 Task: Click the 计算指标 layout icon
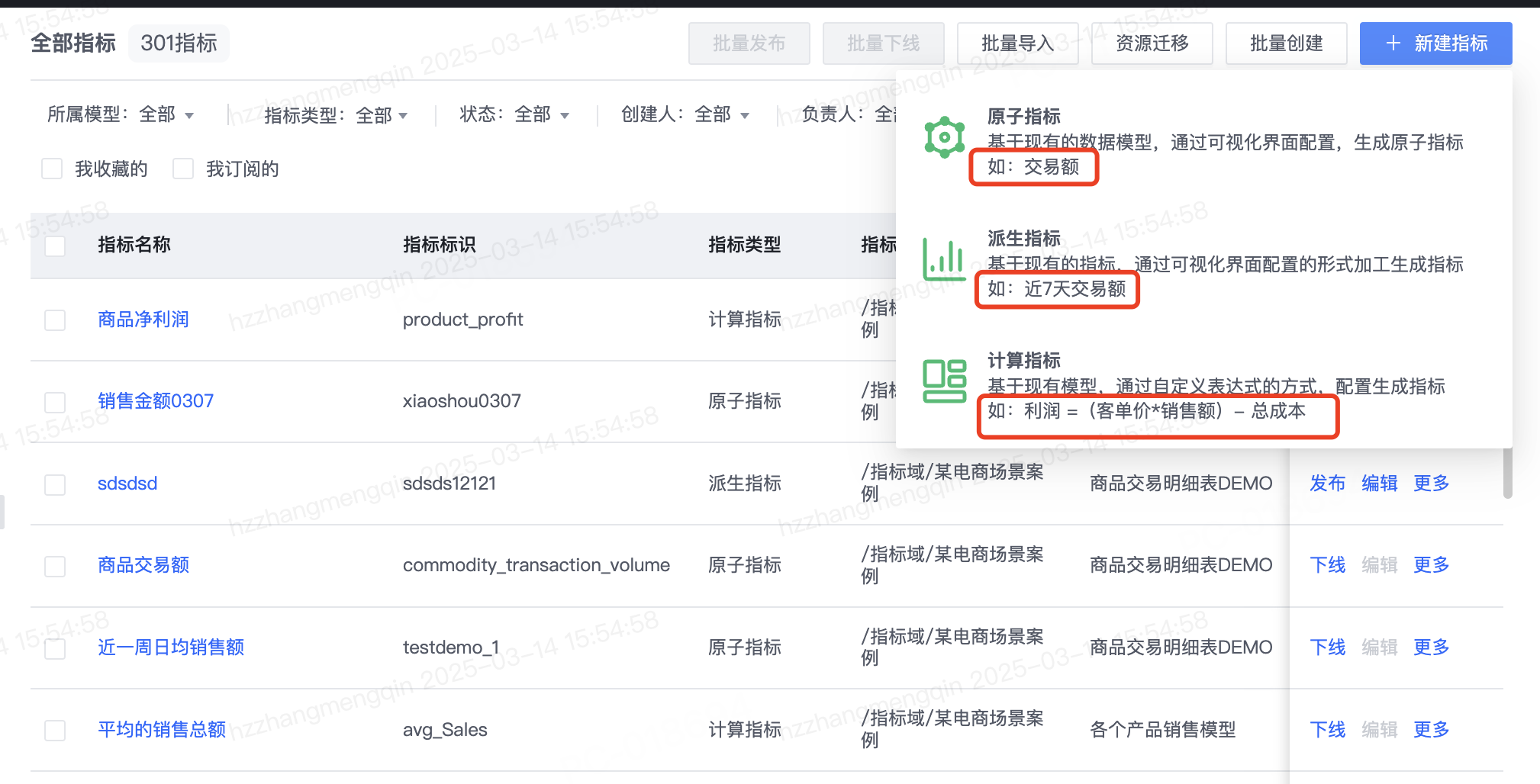pos(945,381)
